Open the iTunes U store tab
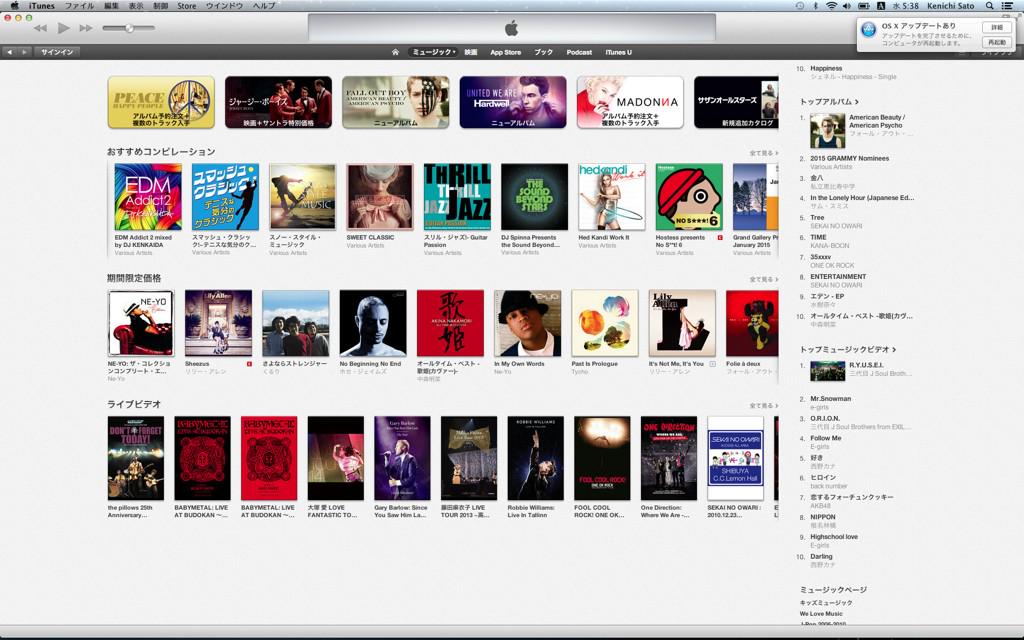 tap(618, 52)
